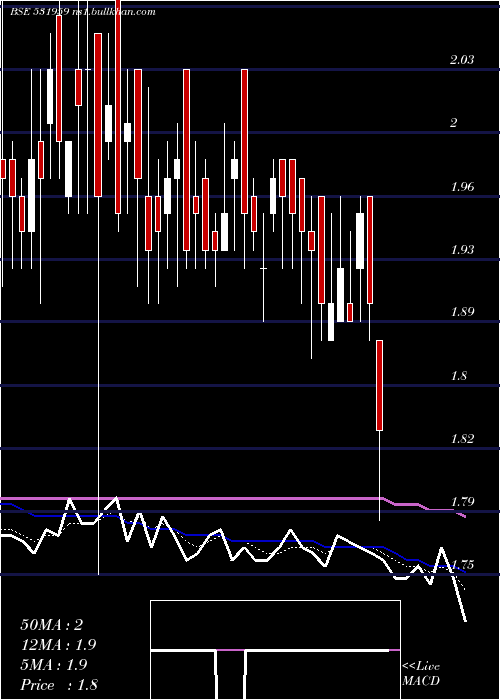The height and width of the screenshot is (700, 500).
Task: Click the 5MA : 1.9 legend text
Action: point(54,665)
